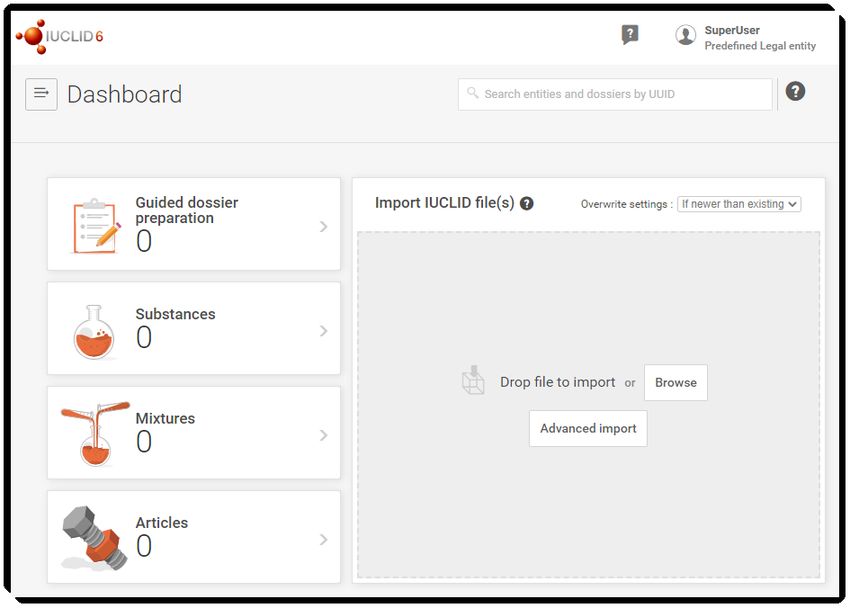Click the drop file box icon

(x=473, y=380)
